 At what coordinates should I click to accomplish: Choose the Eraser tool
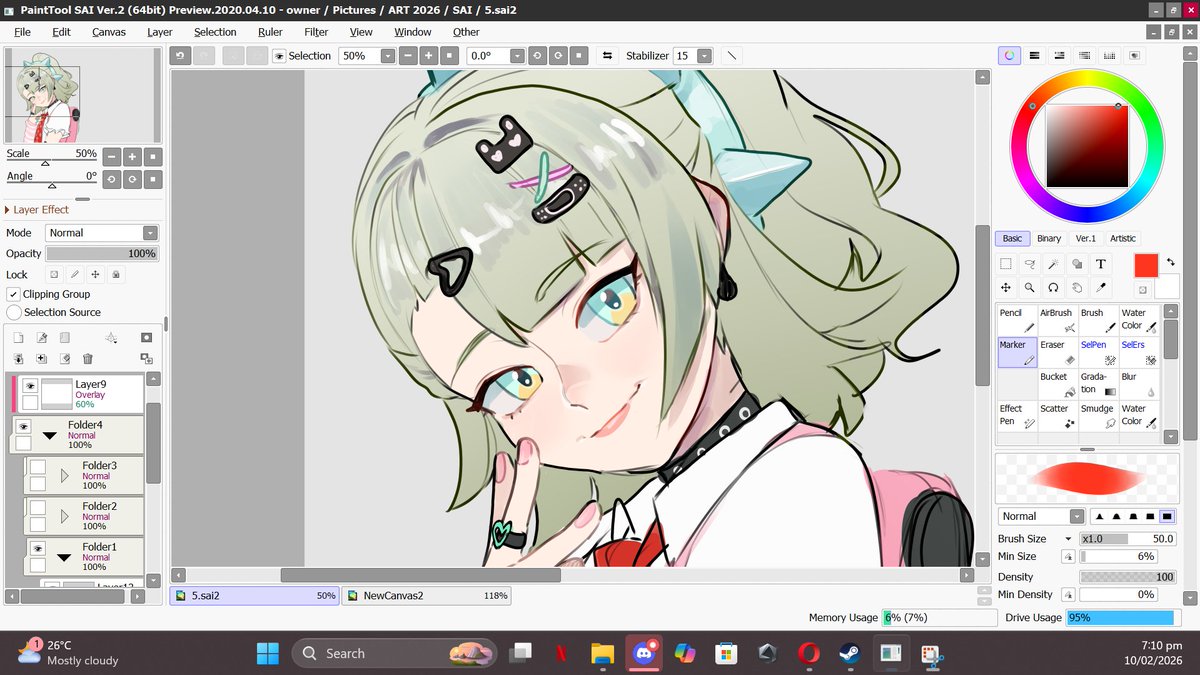pos(1057,352)
